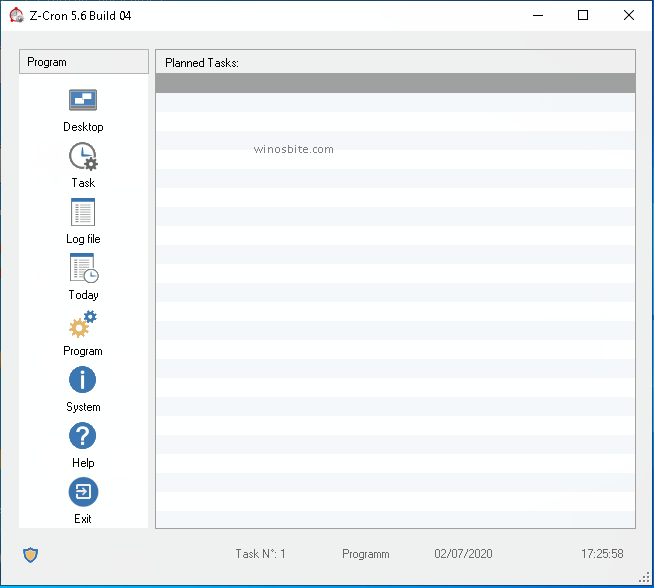This screenshot has height=588, width=654.
Task: Click the date 02/07/2020 in status bar
Action: 463,554
